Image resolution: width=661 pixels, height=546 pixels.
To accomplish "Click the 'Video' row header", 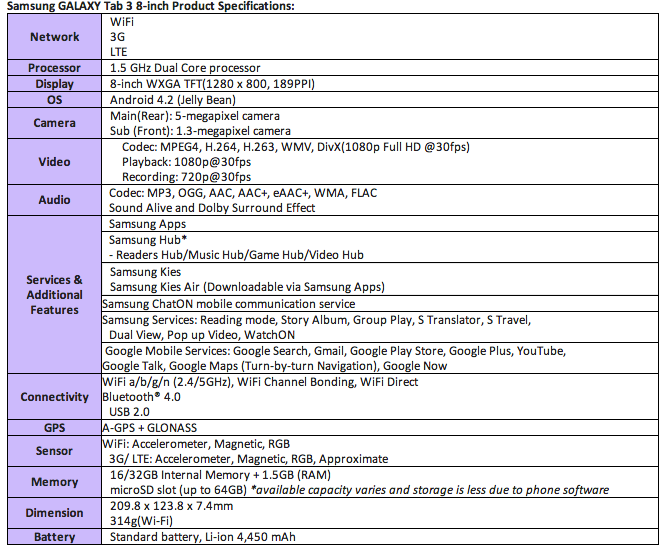I will point(54,162).
